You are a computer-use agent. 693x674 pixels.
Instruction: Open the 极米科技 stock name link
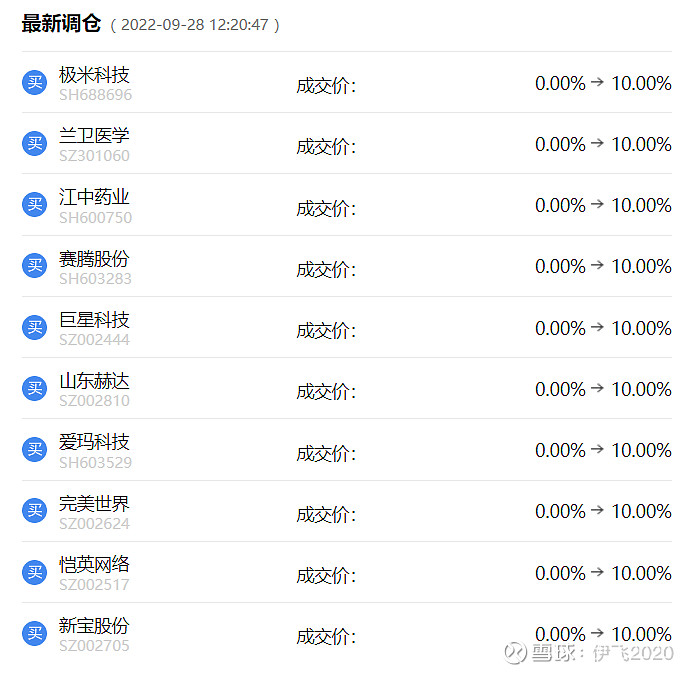[x=94, y=75]
